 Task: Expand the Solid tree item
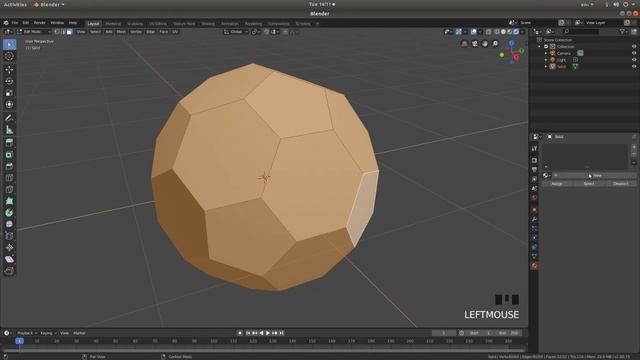coord(546,66)
